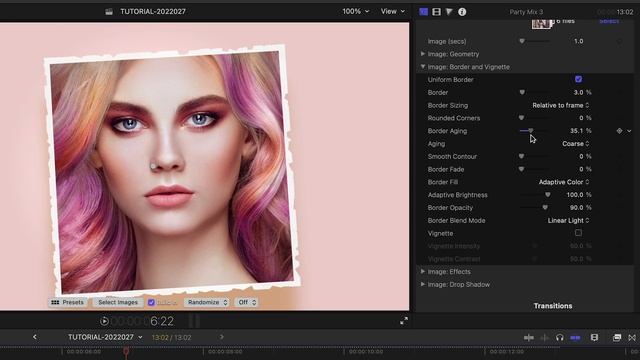Click the Rounded Corners slider handle
Screen dimensions: 640x360
point(521,118)
